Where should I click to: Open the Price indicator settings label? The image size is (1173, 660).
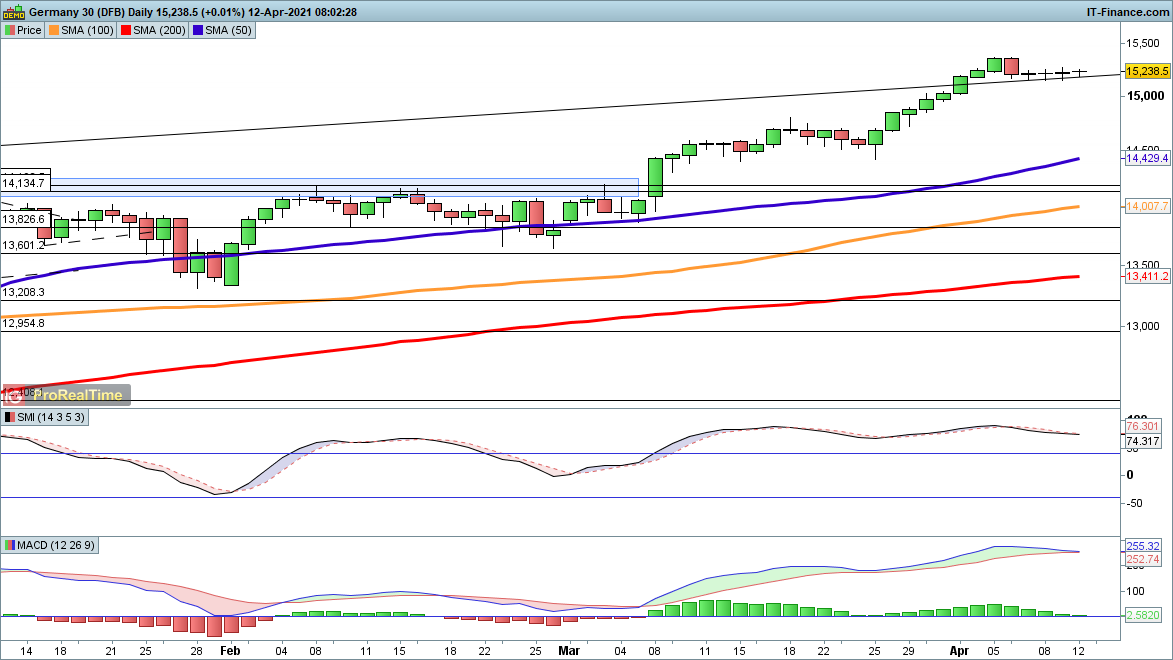(x=23, y=30)
